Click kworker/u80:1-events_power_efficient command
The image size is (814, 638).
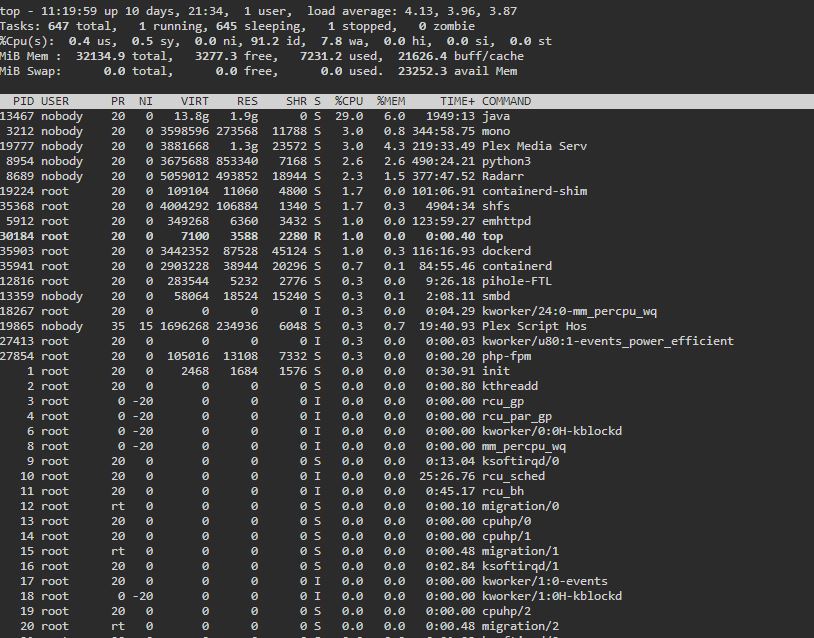[608, 342]
